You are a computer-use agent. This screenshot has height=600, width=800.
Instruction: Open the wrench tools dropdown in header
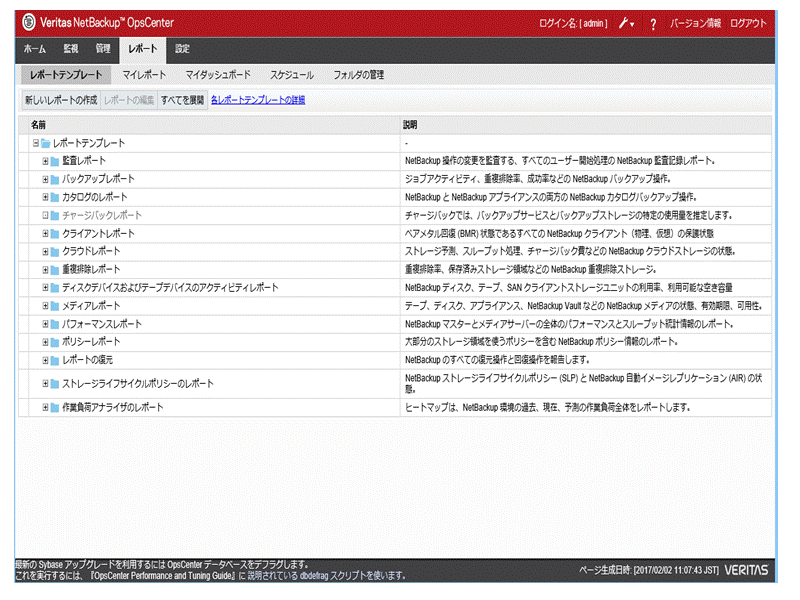[627, 23]
